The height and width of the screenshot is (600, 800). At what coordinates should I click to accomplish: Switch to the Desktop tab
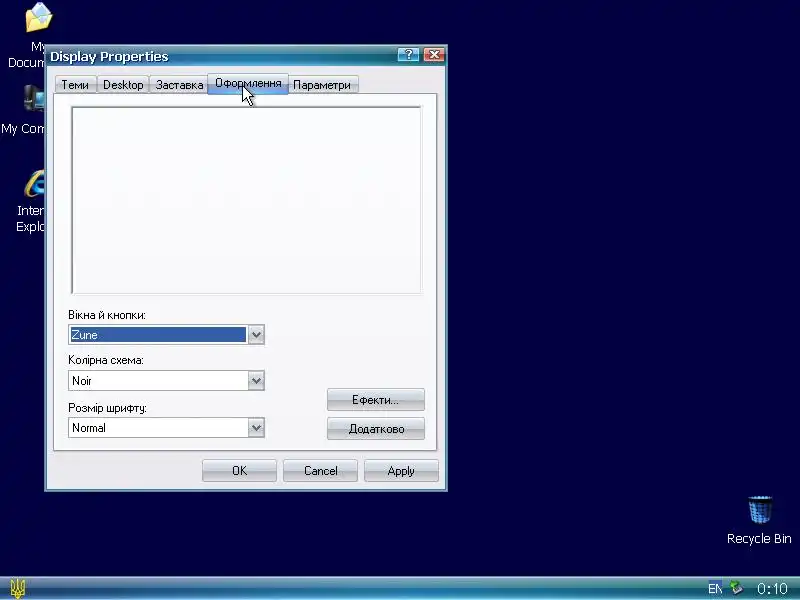123,85
